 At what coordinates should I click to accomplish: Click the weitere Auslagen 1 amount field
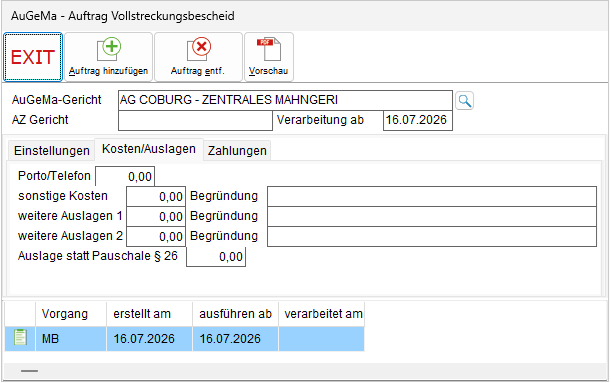tap(156, 217)
